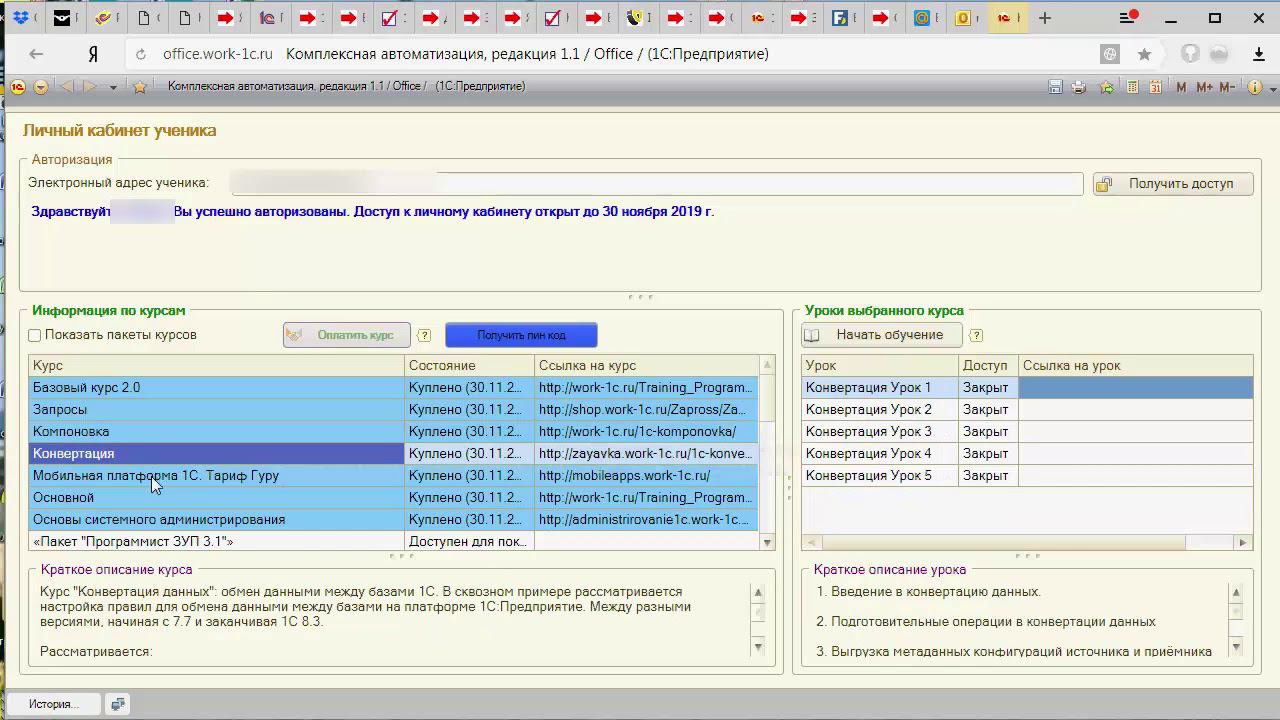The height and width of the screenshot is (720, 1280).
Task: Click the M+ memory add button
Action: (1203, 87)
